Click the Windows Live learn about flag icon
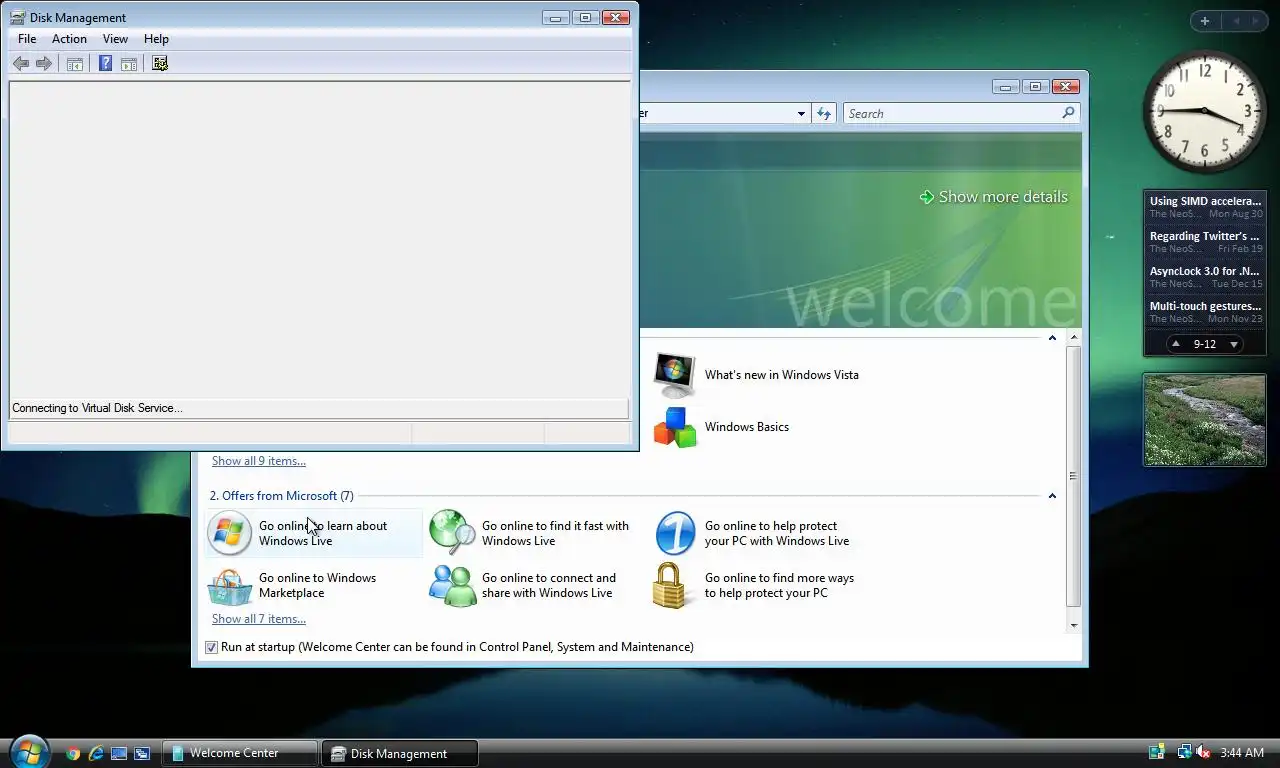Viewport: 1280px width, 768px height. tap(229, 533)
